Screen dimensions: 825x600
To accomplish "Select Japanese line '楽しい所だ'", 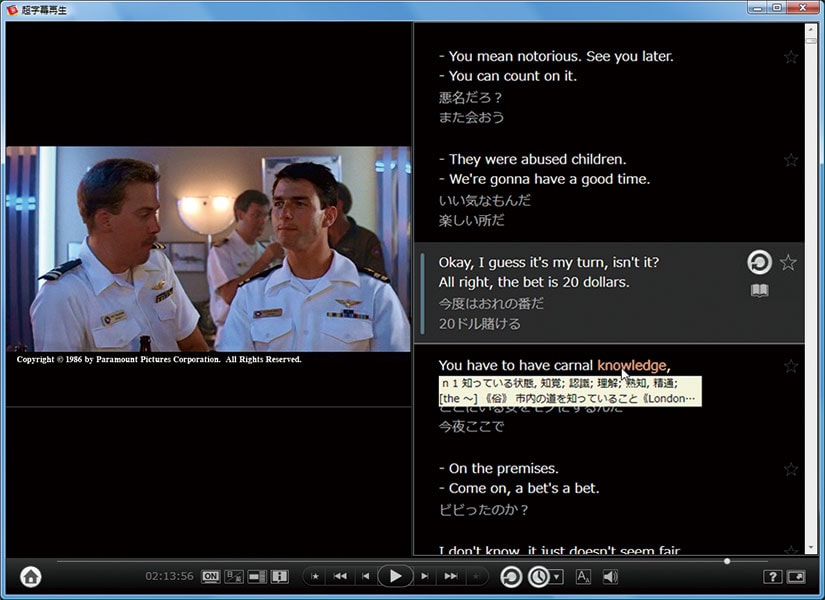I will coord(471,220).
